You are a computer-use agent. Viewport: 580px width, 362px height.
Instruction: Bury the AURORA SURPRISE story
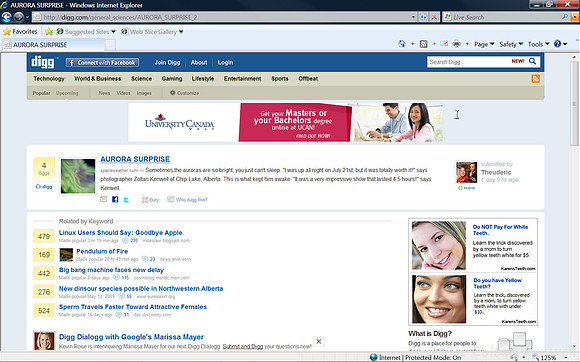point(150,200)
